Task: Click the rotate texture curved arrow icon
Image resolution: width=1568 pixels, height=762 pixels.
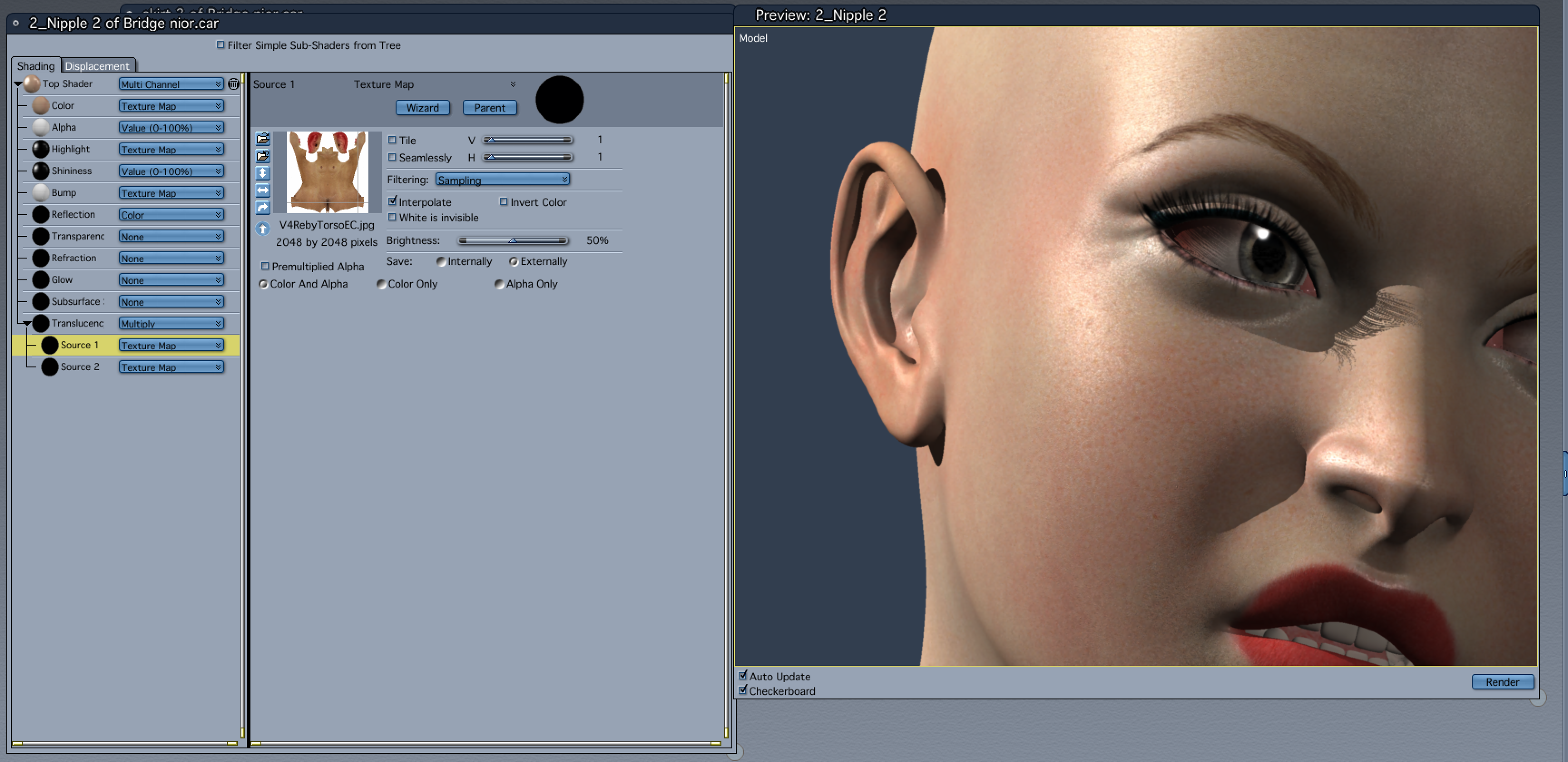Action: [x=262, y=208]
